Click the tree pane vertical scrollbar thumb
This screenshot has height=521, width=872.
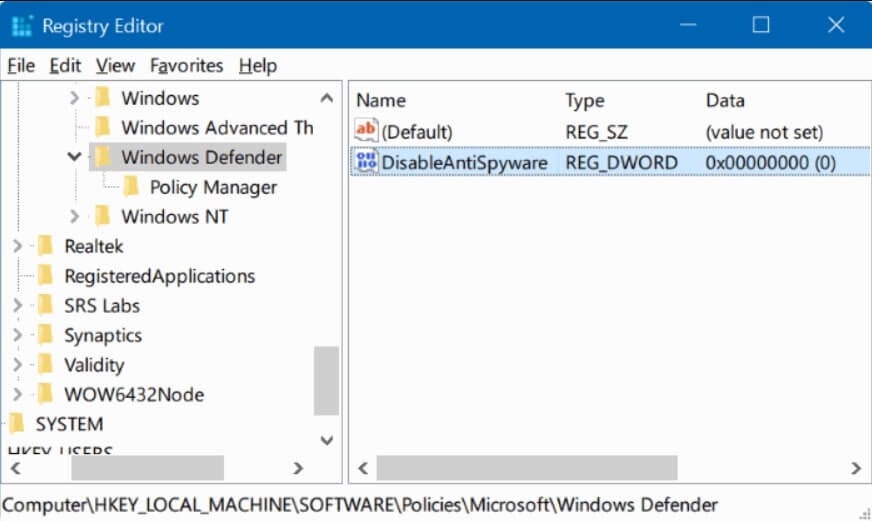pyautogui.click(x=326, y=381)
